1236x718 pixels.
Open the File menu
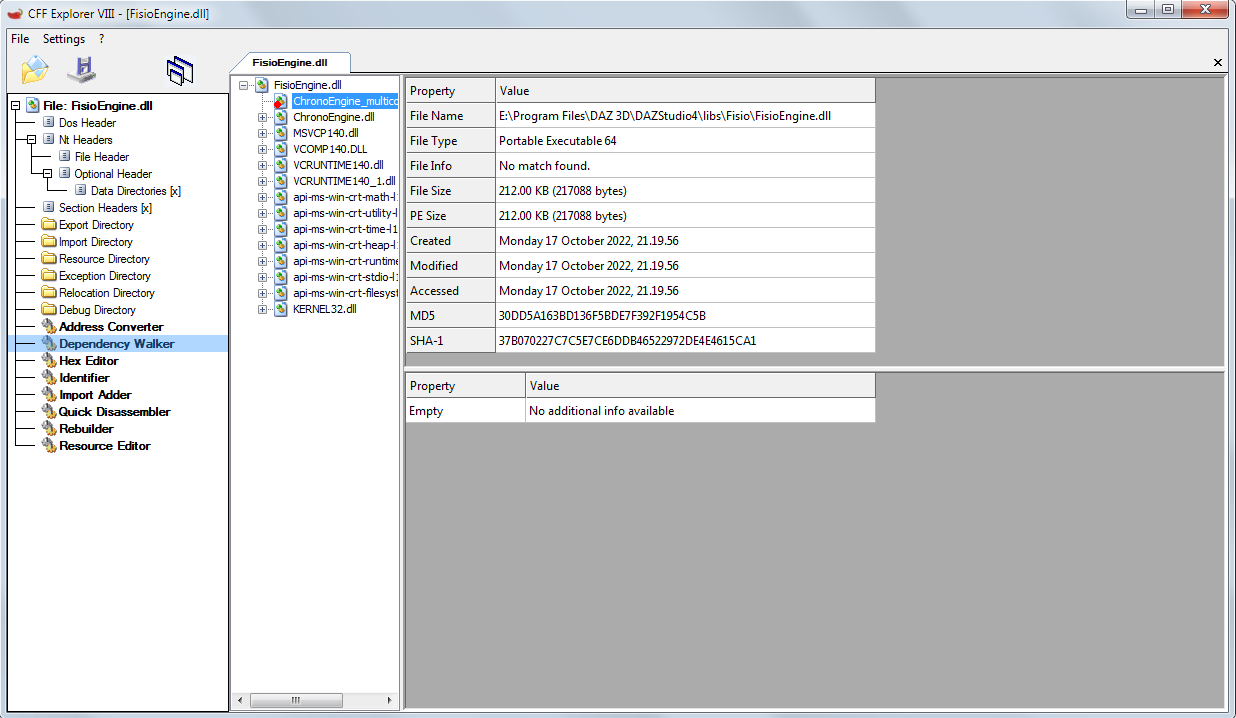pos(20,39)
